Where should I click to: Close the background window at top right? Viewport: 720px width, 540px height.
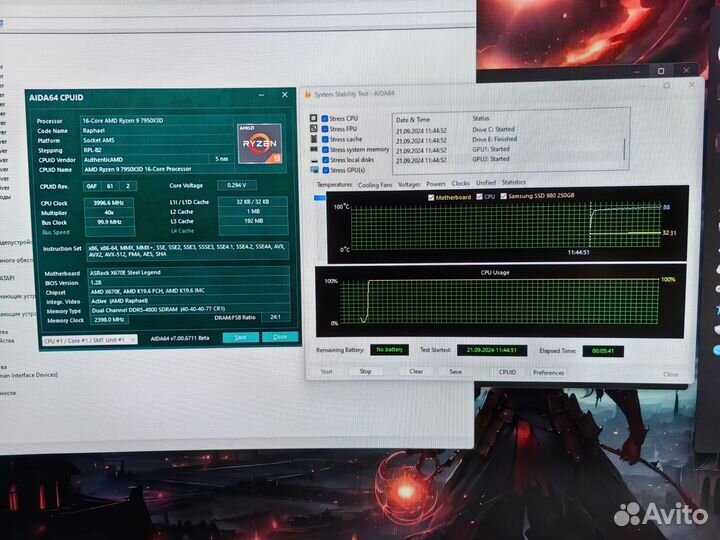click(686, 70)
